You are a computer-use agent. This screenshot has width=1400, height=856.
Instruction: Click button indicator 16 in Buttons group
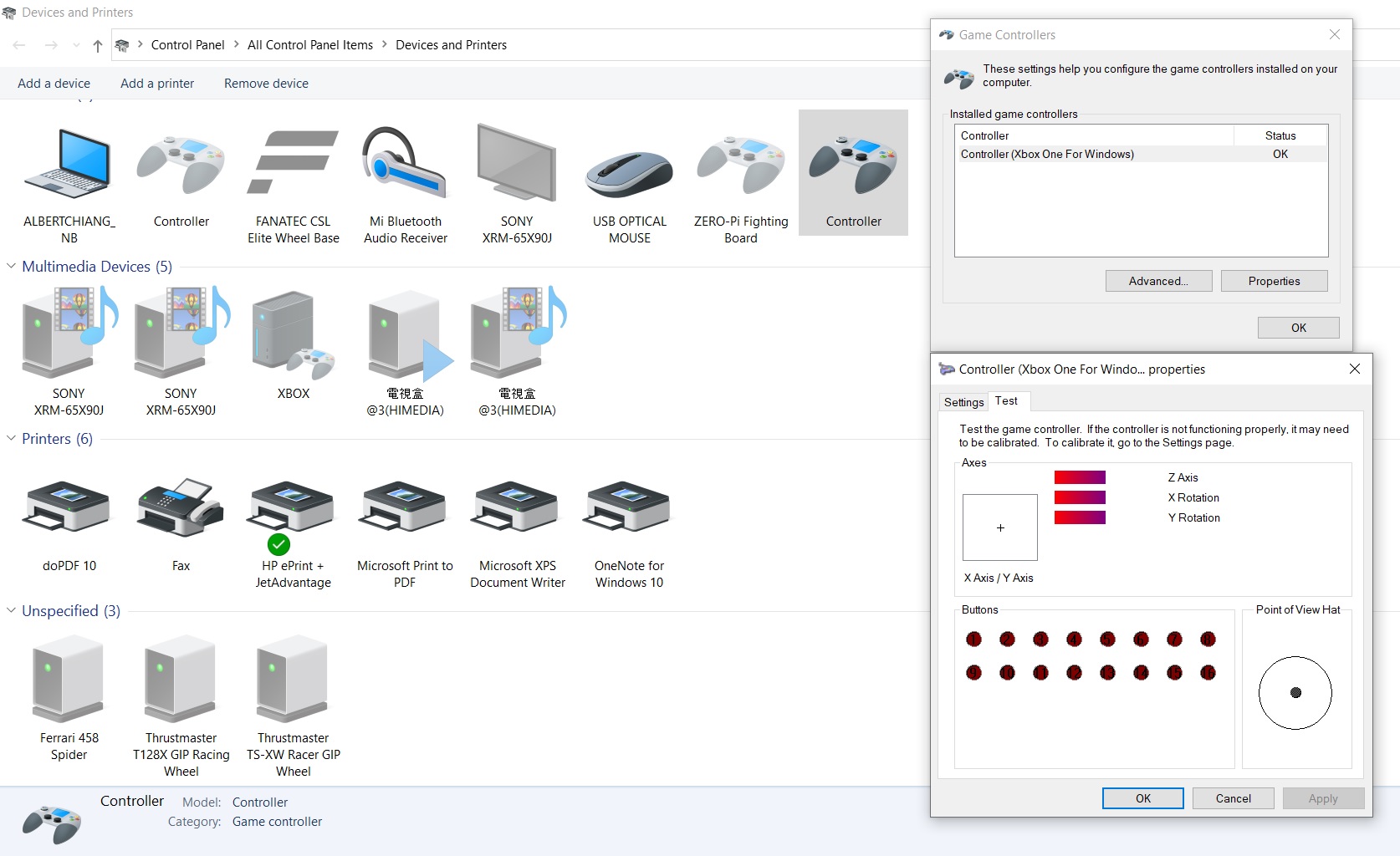coord(1208,672)
